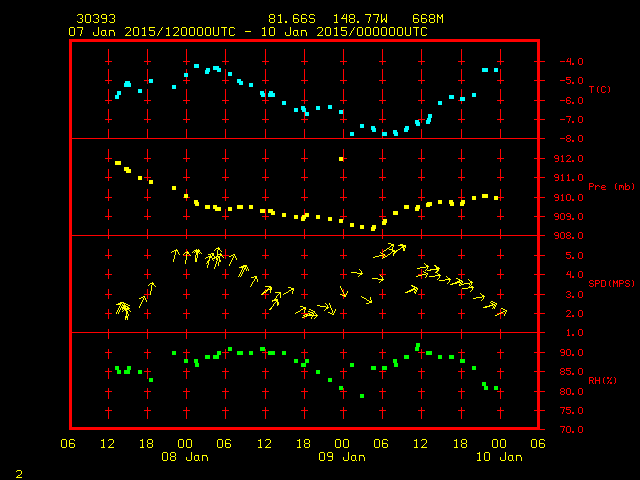
Task: Click the 75.0 humidity tick label
Action: pos(571,411)
